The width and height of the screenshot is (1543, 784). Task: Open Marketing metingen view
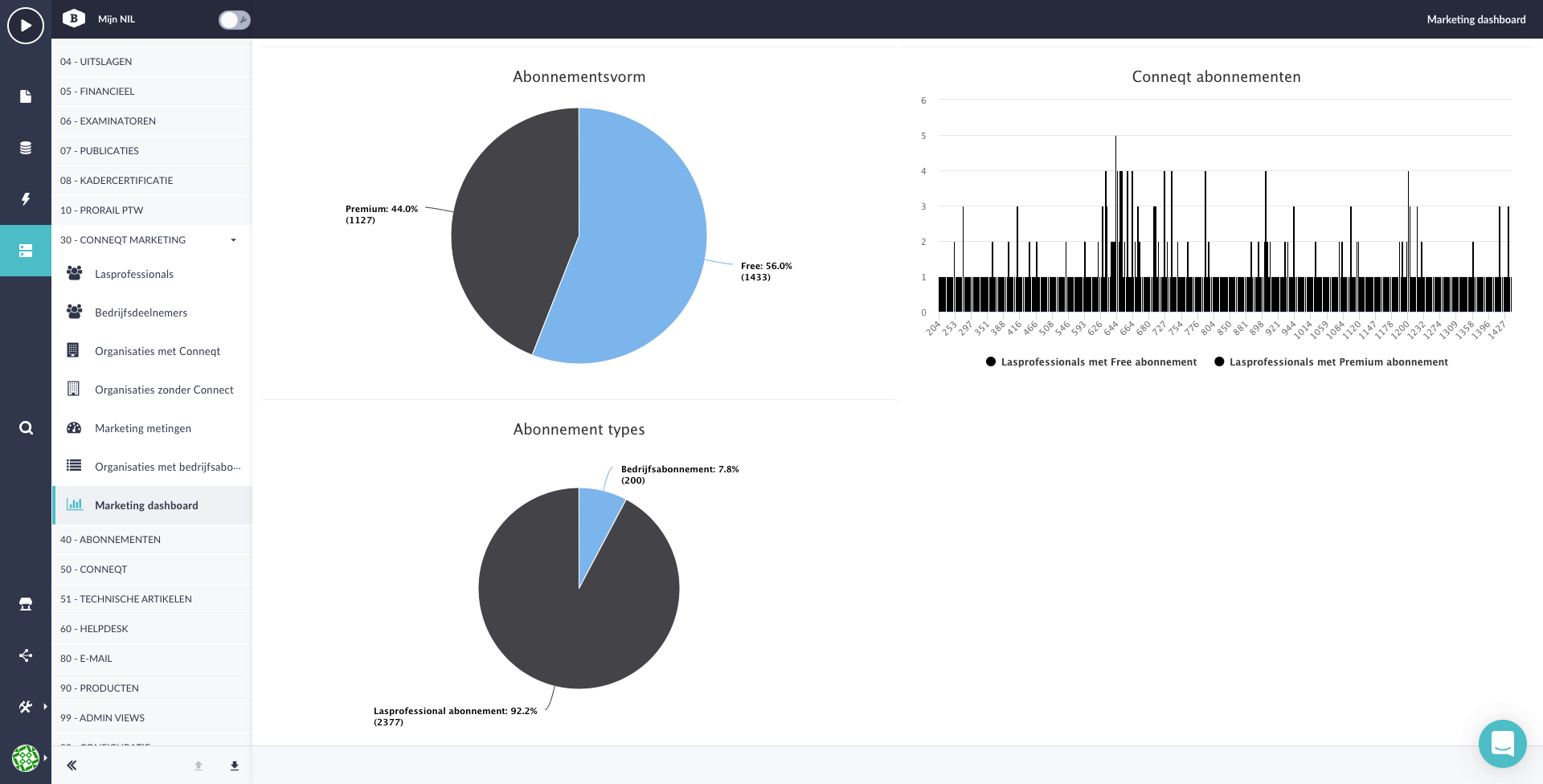pos(152,428)
